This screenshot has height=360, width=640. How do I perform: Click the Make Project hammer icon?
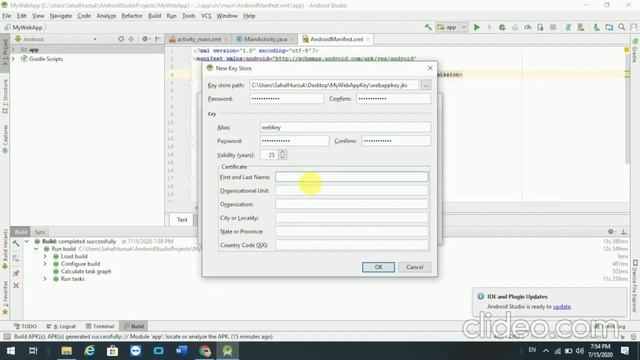428,27
